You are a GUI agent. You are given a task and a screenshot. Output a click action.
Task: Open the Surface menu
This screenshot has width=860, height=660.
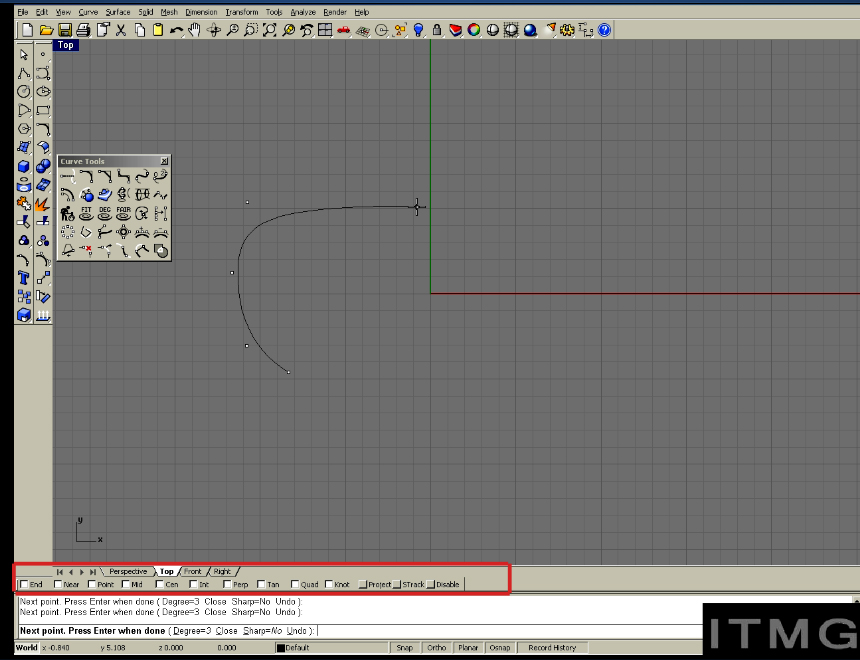pos(118,12)
